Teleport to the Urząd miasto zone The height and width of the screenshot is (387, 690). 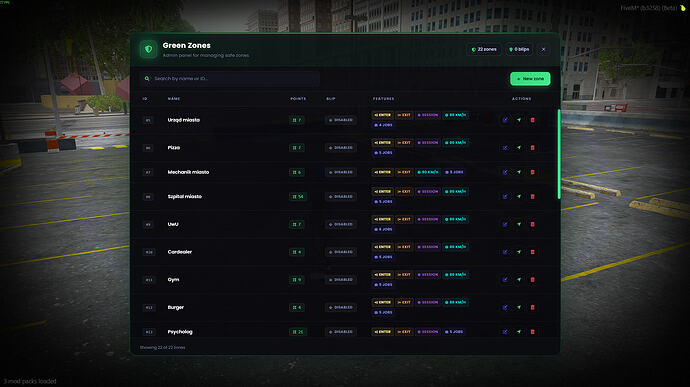(519, 120)
